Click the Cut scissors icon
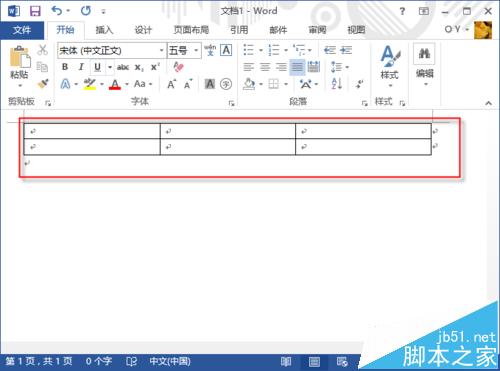This screenshot has width=500, height=371. (x=42, y=50)
